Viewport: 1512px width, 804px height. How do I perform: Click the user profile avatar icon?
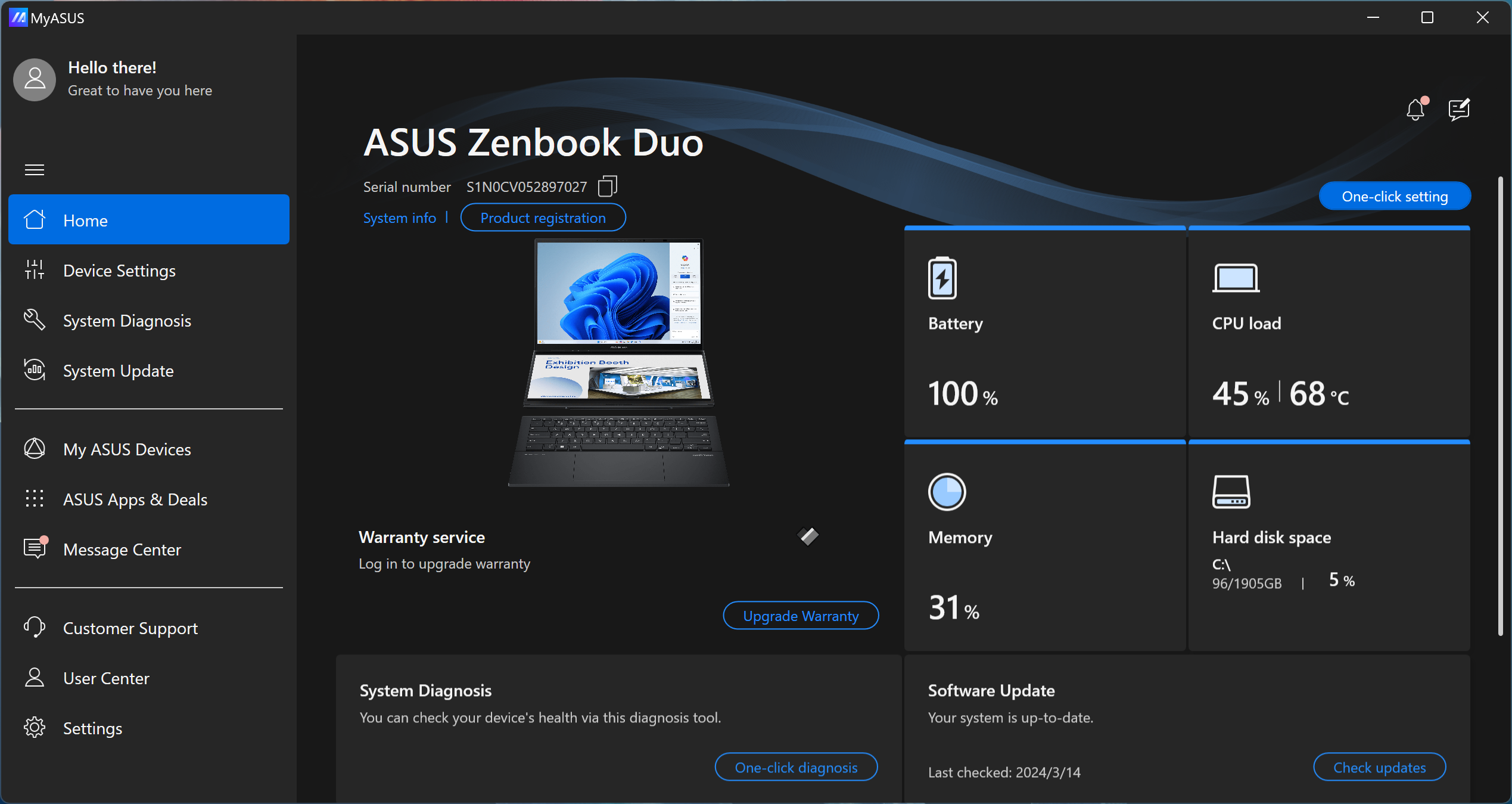pos(35,79)
